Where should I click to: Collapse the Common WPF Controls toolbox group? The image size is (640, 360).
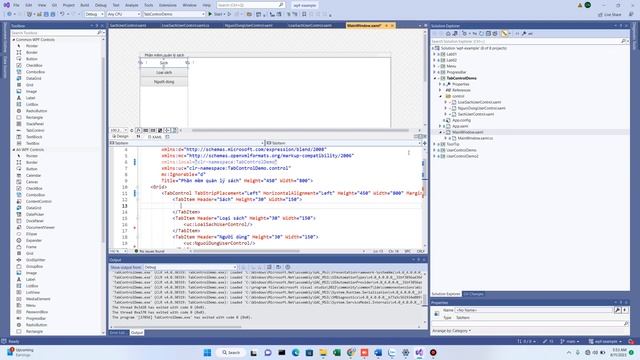pyautogui.click(x=13, y=40)
